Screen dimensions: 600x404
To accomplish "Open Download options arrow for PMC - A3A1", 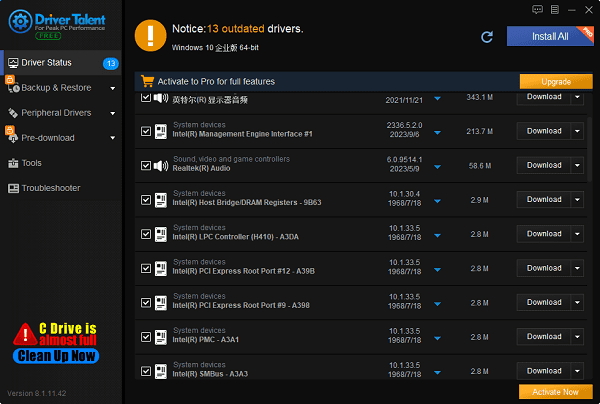I will pyautogui.click(x=577, y=337).
